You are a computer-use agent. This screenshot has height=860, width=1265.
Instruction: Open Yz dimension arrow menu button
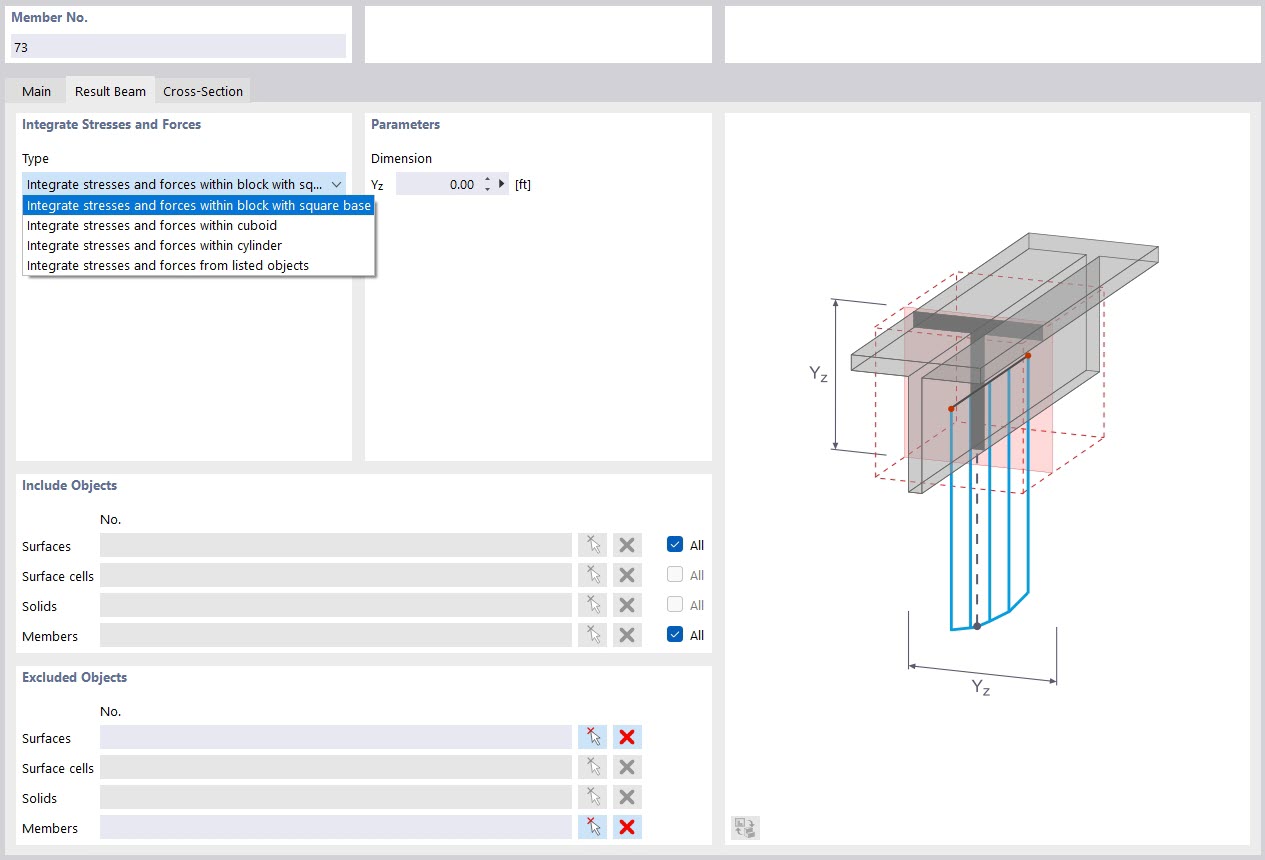pyautogui.click(x=502, y=184)
